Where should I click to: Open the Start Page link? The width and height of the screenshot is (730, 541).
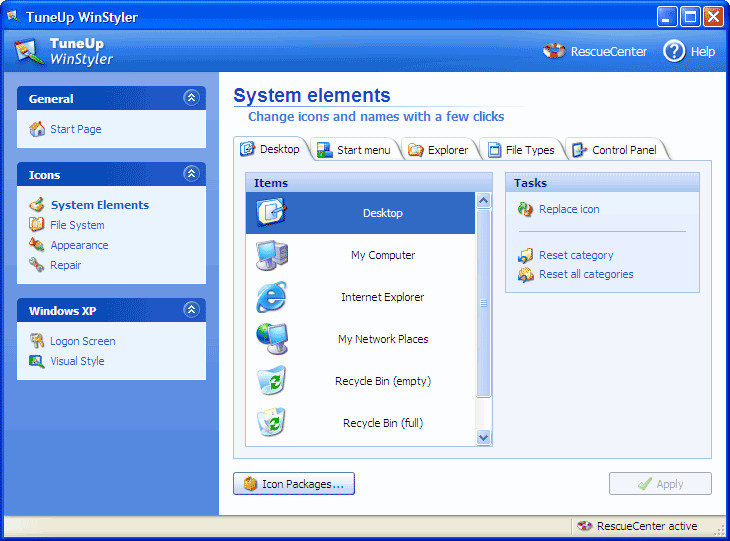click(x=76, y=129)
